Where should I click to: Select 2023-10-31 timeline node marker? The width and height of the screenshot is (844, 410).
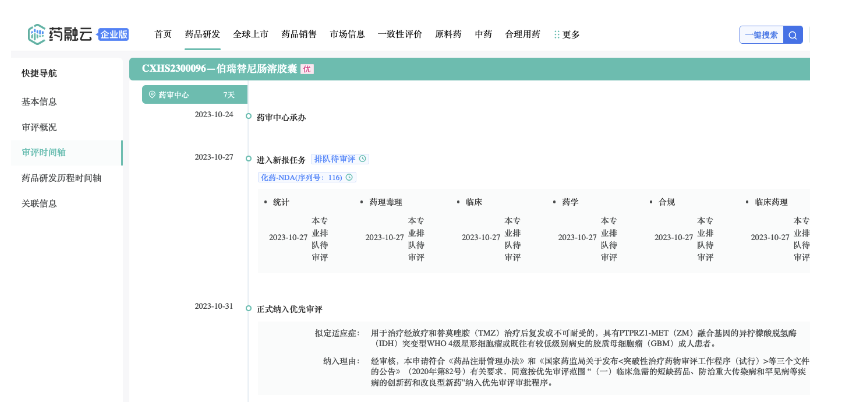(248, 308)
